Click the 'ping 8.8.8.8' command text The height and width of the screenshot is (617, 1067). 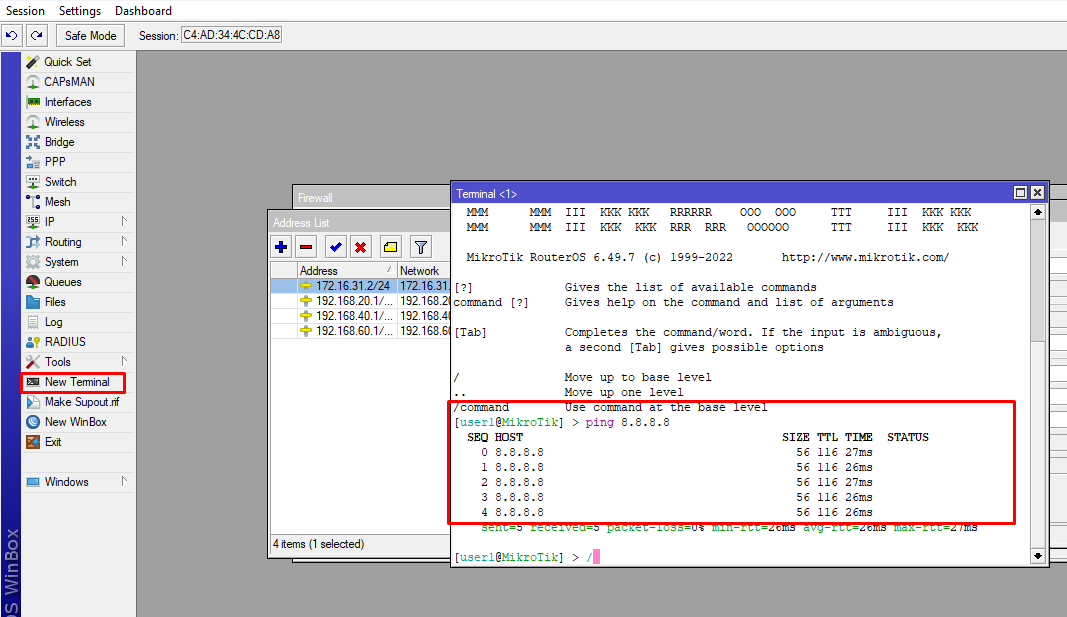tap(627, 422)
